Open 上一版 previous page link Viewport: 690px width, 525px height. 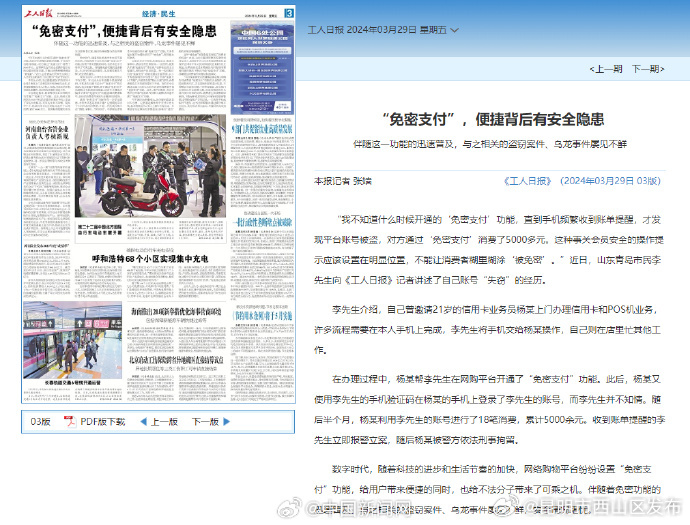point(164,422)
